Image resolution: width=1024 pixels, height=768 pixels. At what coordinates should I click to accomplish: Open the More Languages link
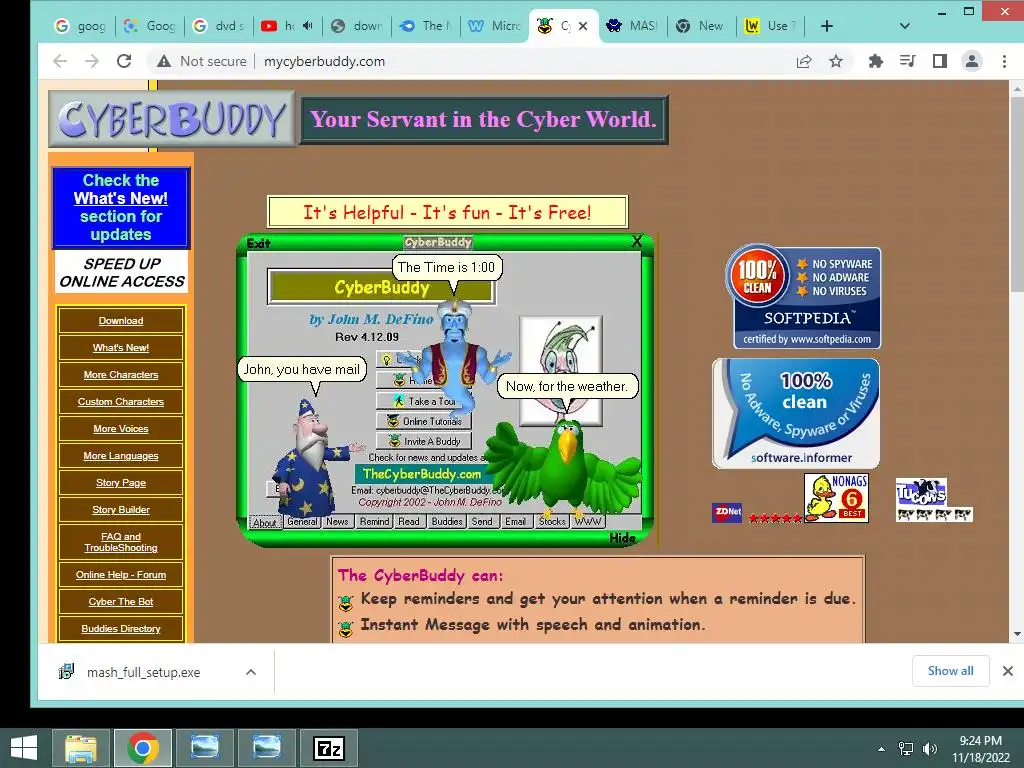[121, 456]
